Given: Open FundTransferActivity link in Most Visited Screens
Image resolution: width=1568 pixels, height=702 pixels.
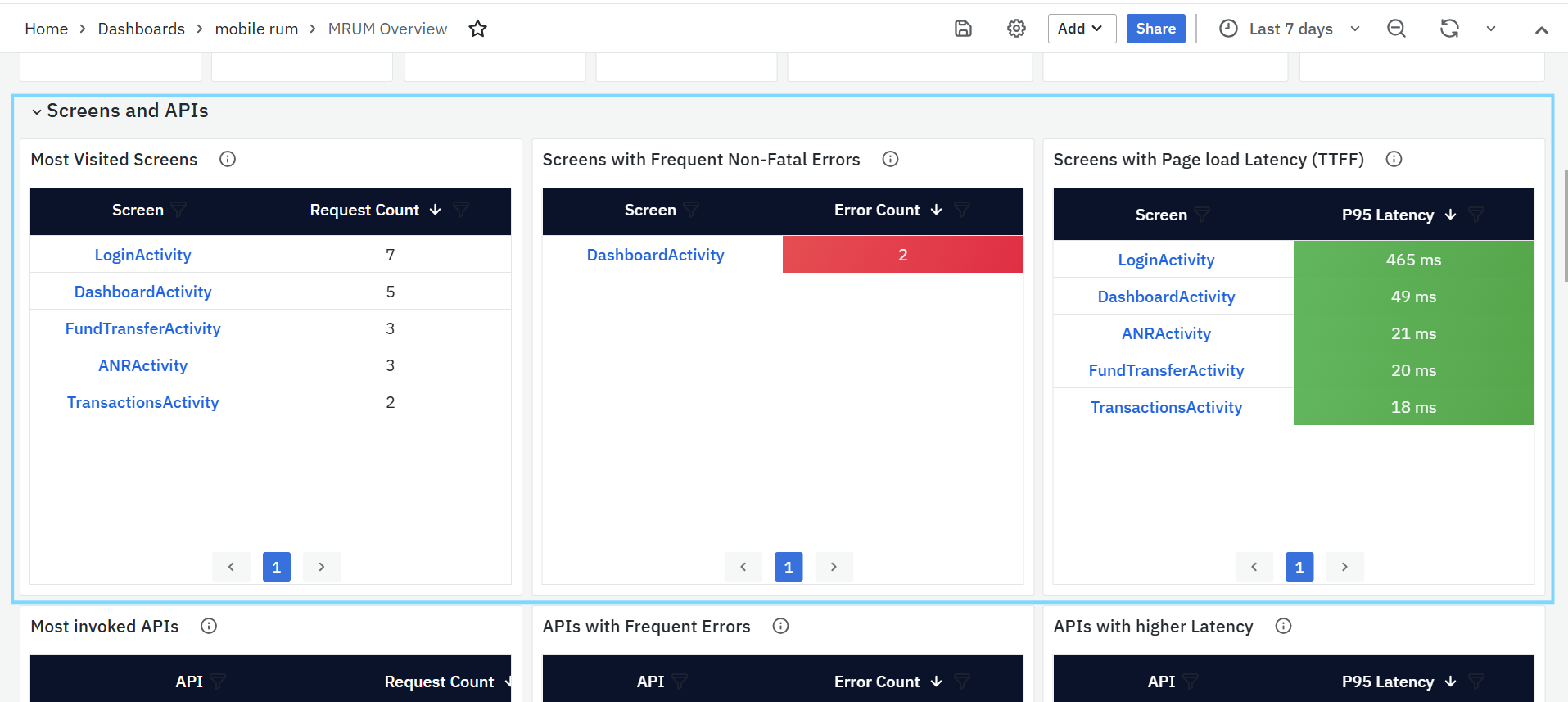Looking at the screenshot, I should [x=143, y=328].
